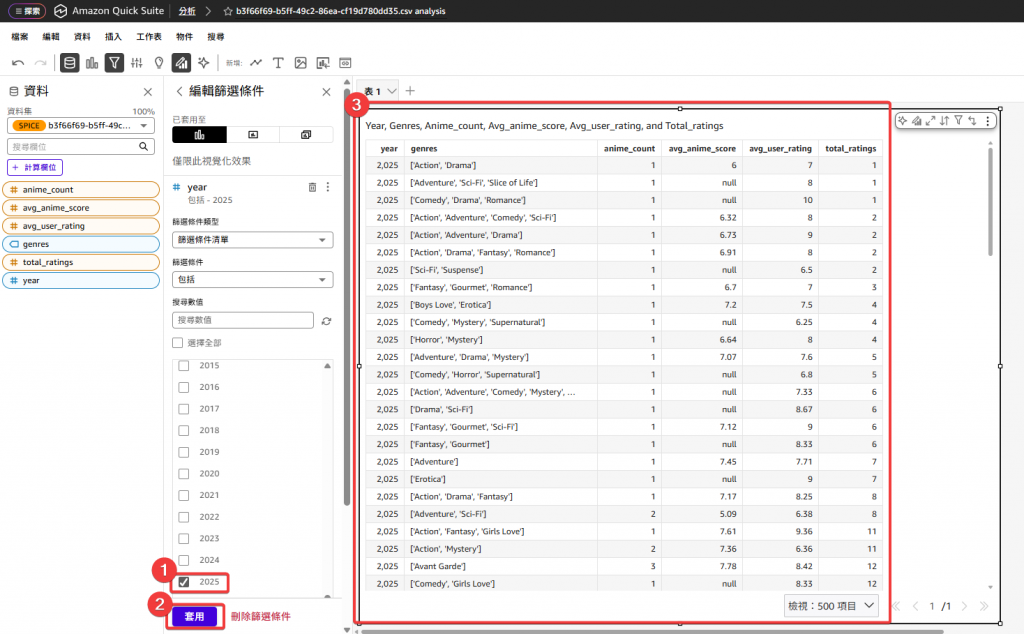Refresh the filter values list
Screen dimensions: 1024x634
[x=327, y=321]
